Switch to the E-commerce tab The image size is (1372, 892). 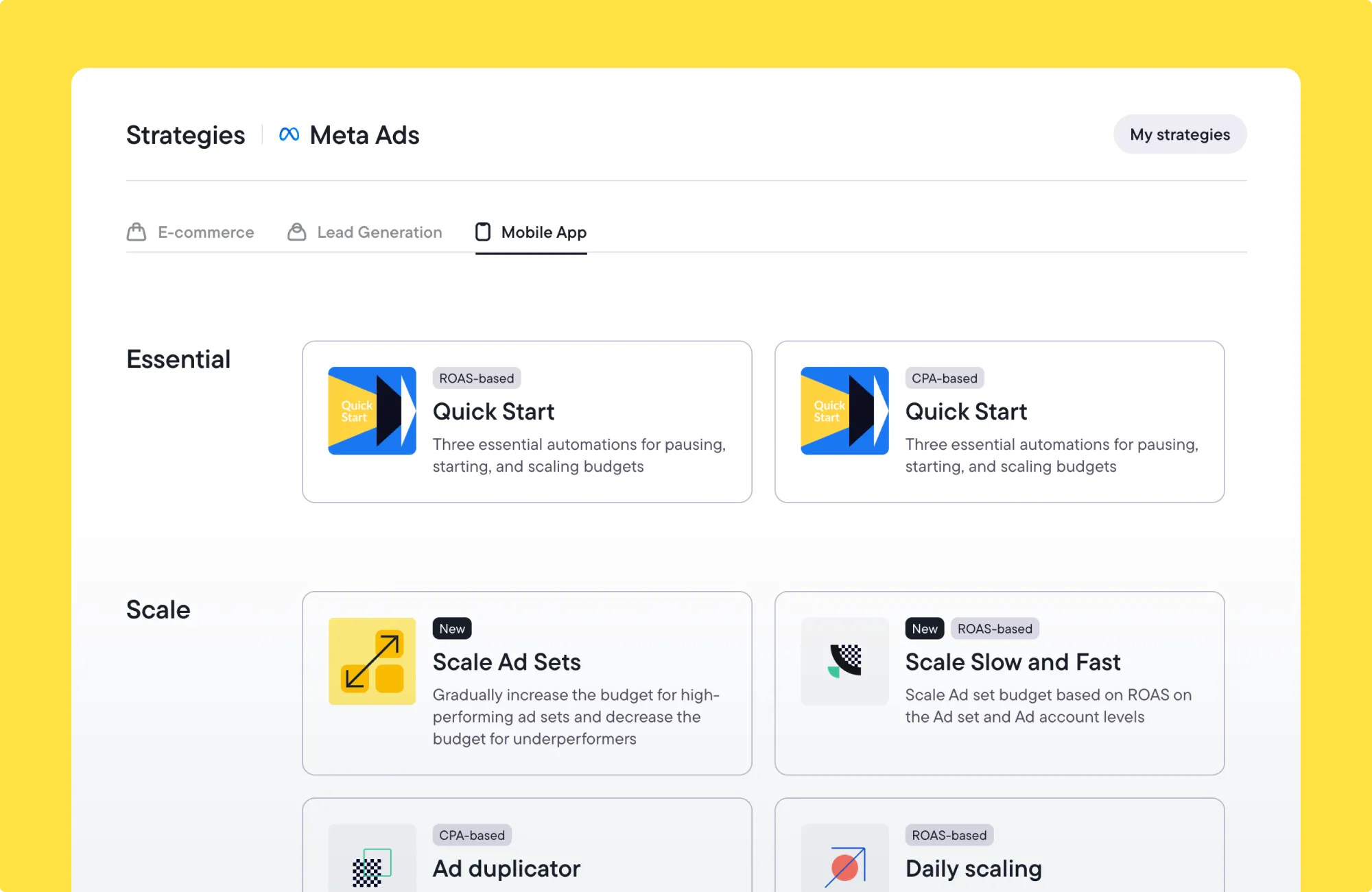[205, 232]
